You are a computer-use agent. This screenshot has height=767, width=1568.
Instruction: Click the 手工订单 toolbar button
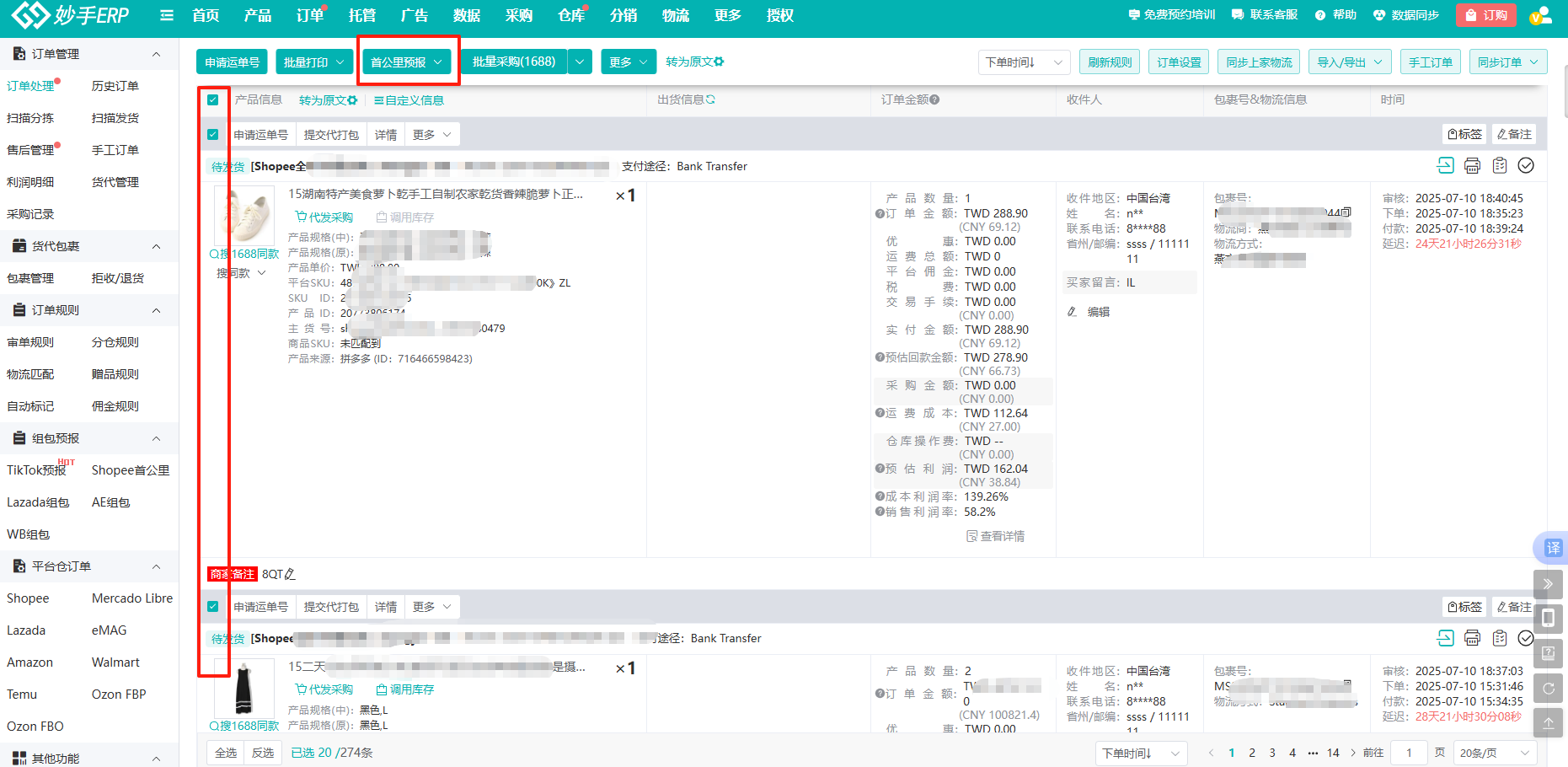1431,62
